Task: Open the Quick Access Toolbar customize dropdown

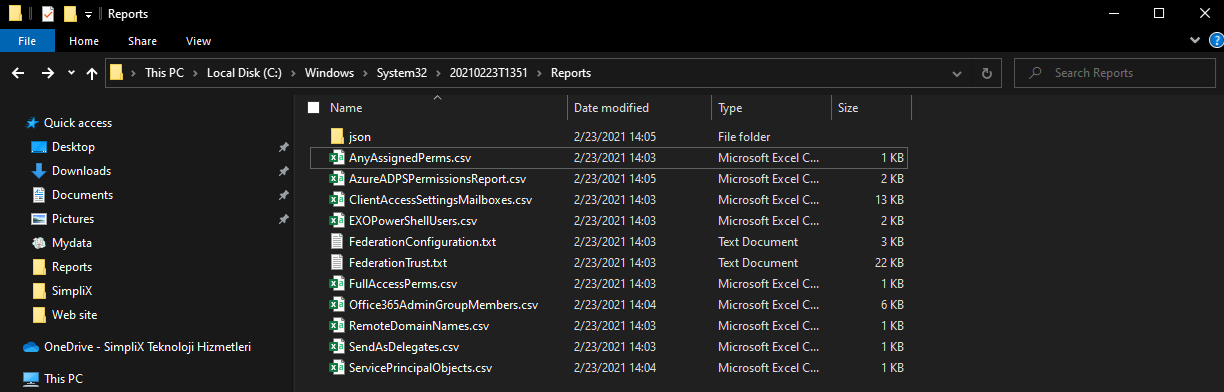Action: click(88, 15)
